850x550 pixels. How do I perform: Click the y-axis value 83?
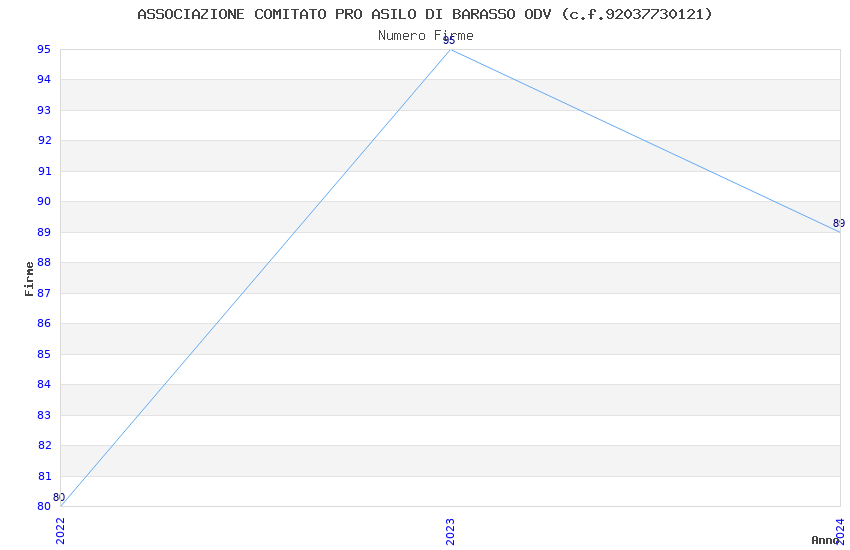pyautogui.click(x=44, y=415)
